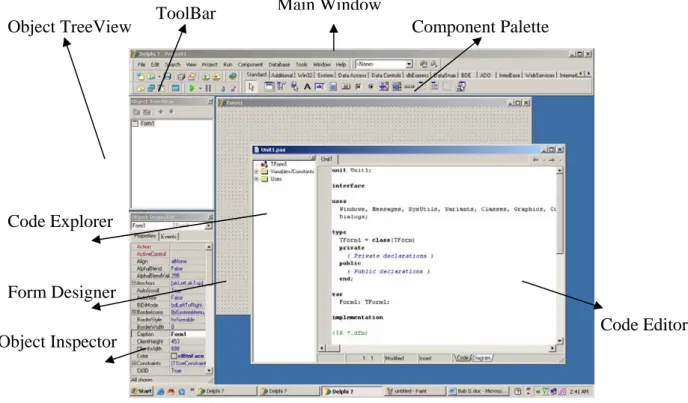Viewport: 688px width, 403px height.
Task: Select the arrow pointer in Component Palette
Action: [x=251, y=87]
